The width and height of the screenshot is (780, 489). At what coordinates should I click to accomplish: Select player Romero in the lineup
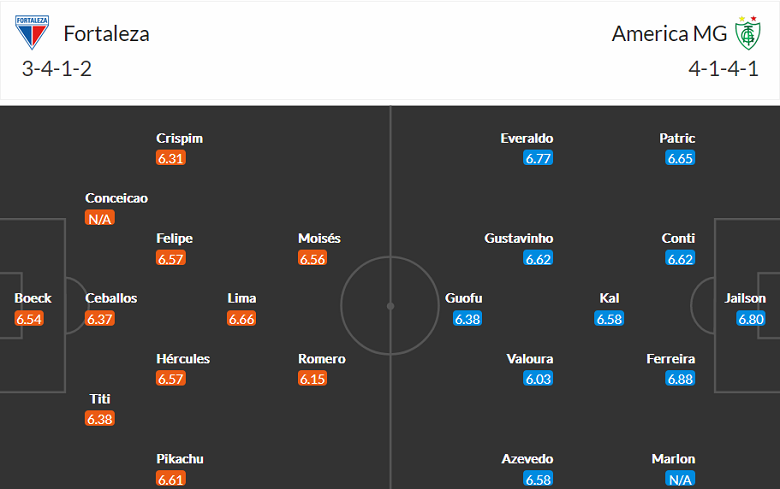click(x=321, y=358)
